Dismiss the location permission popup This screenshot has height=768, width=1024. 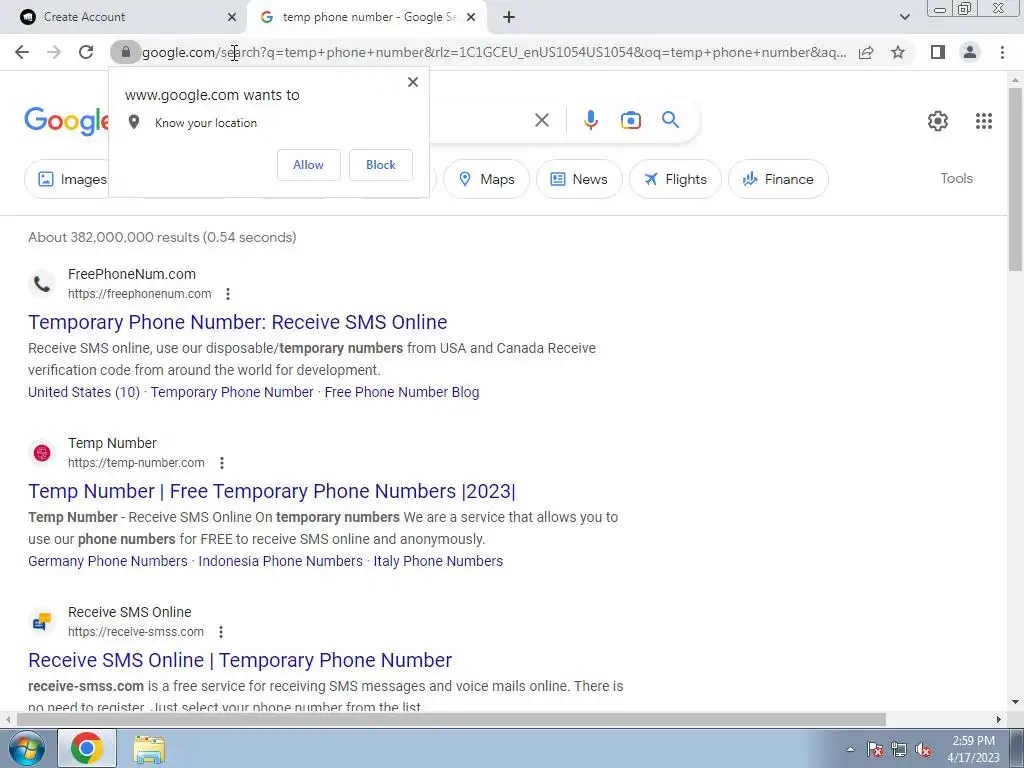(413, 82)
